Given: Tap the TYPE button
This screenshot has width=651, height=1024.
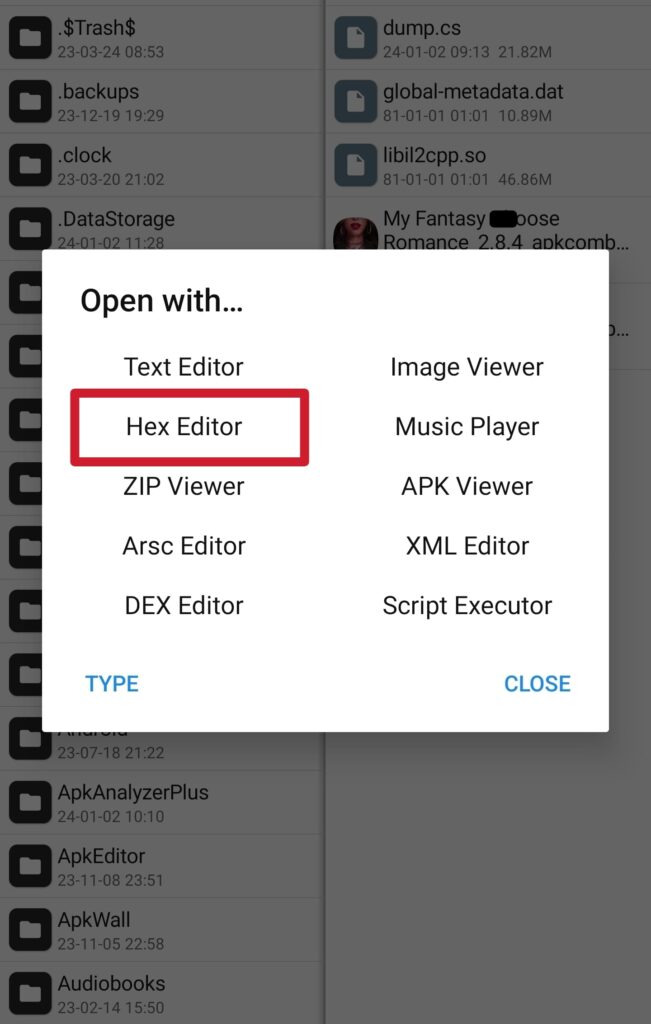Looking at the screenshot, I should tap(112, 683).
